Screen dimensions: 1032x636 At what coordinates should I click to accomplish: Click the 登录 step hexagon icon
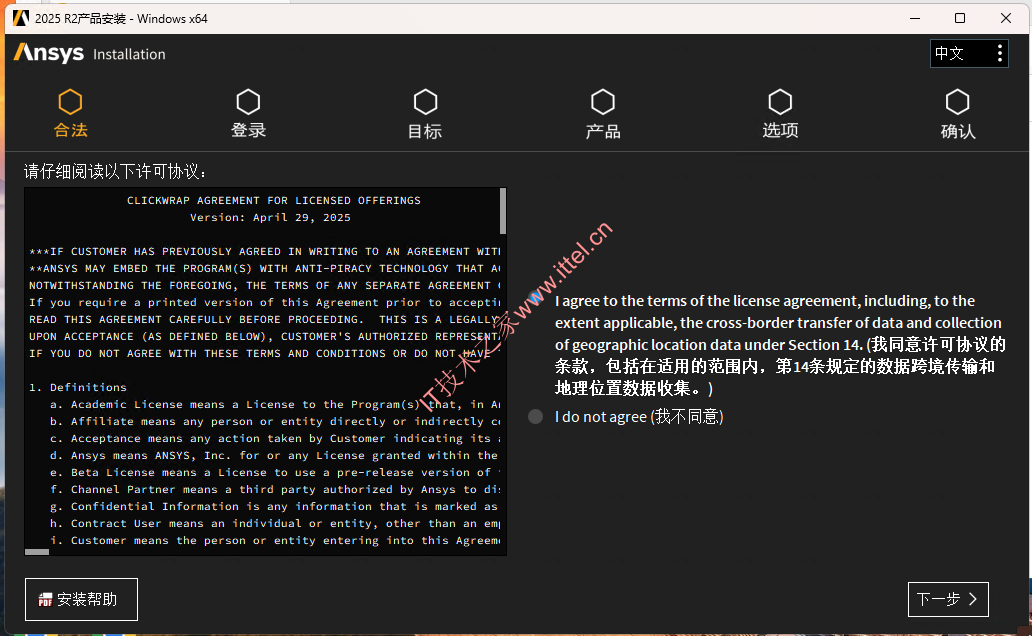click(x=248, y=102)
